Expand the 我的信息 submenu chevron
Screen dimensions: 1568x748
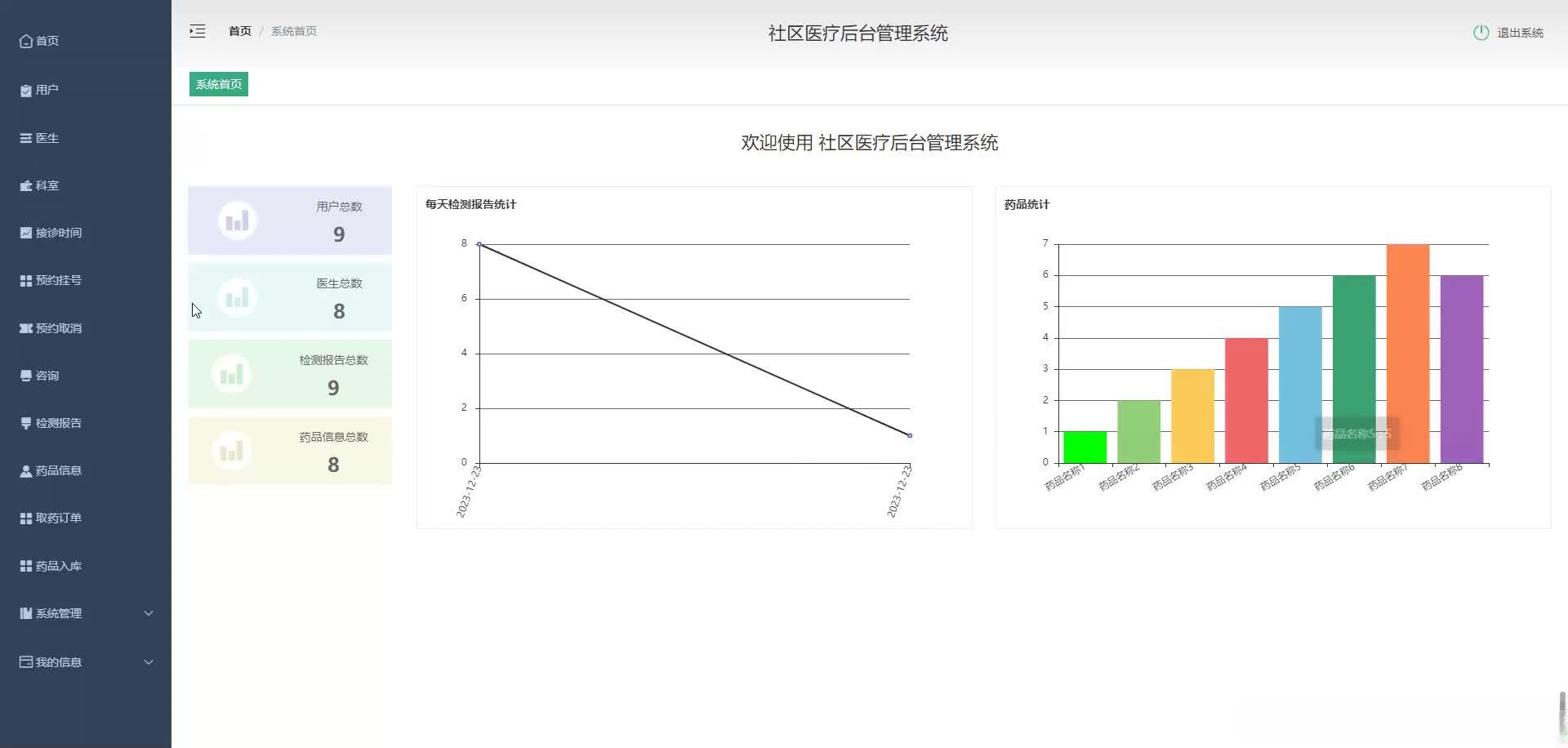tap(149, 662)
